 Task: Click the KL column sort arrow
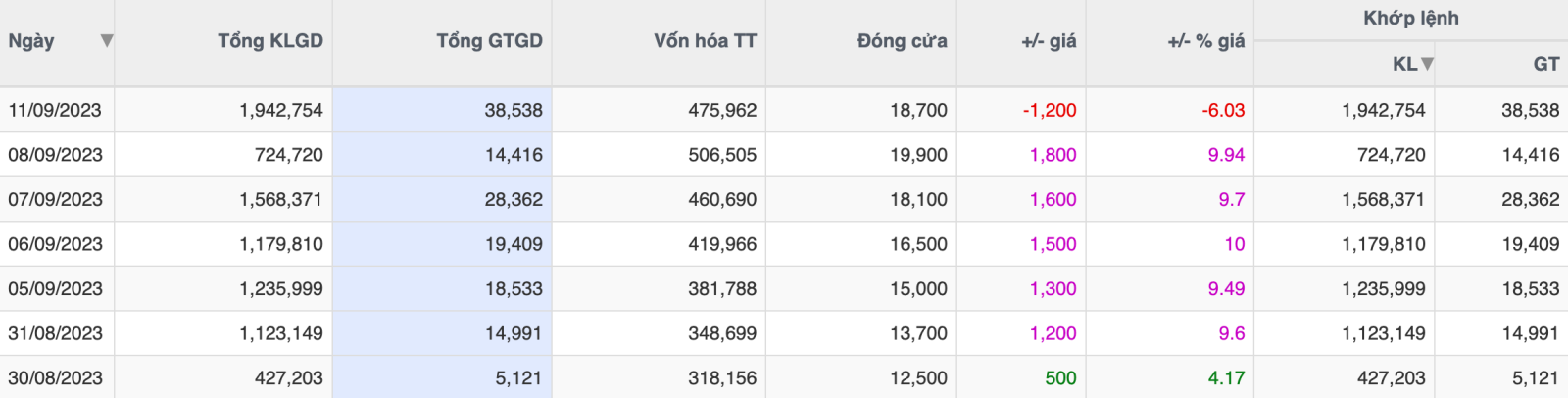[x=1427, y=64]
